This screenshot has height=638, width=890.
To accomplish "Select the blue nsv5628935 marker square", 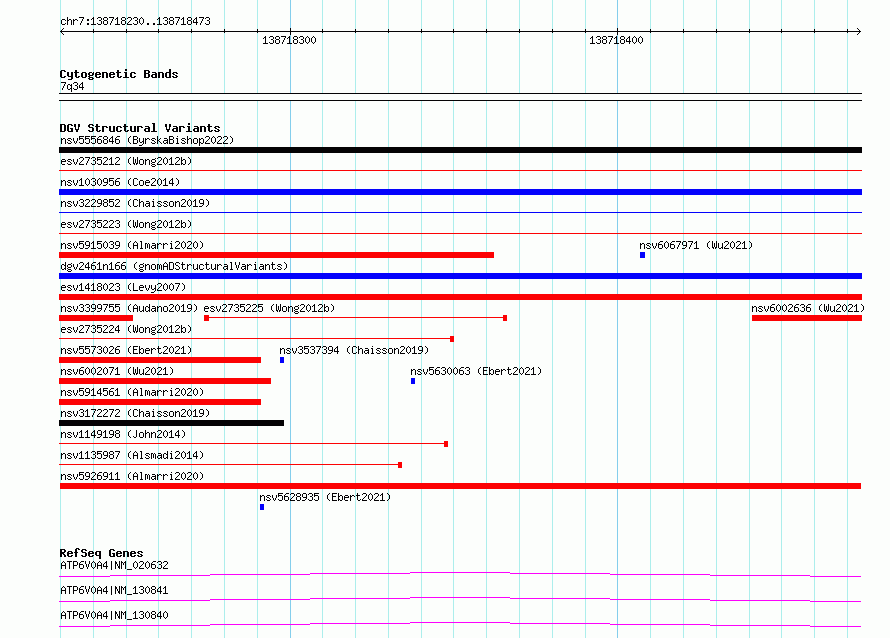I will 262,507.
